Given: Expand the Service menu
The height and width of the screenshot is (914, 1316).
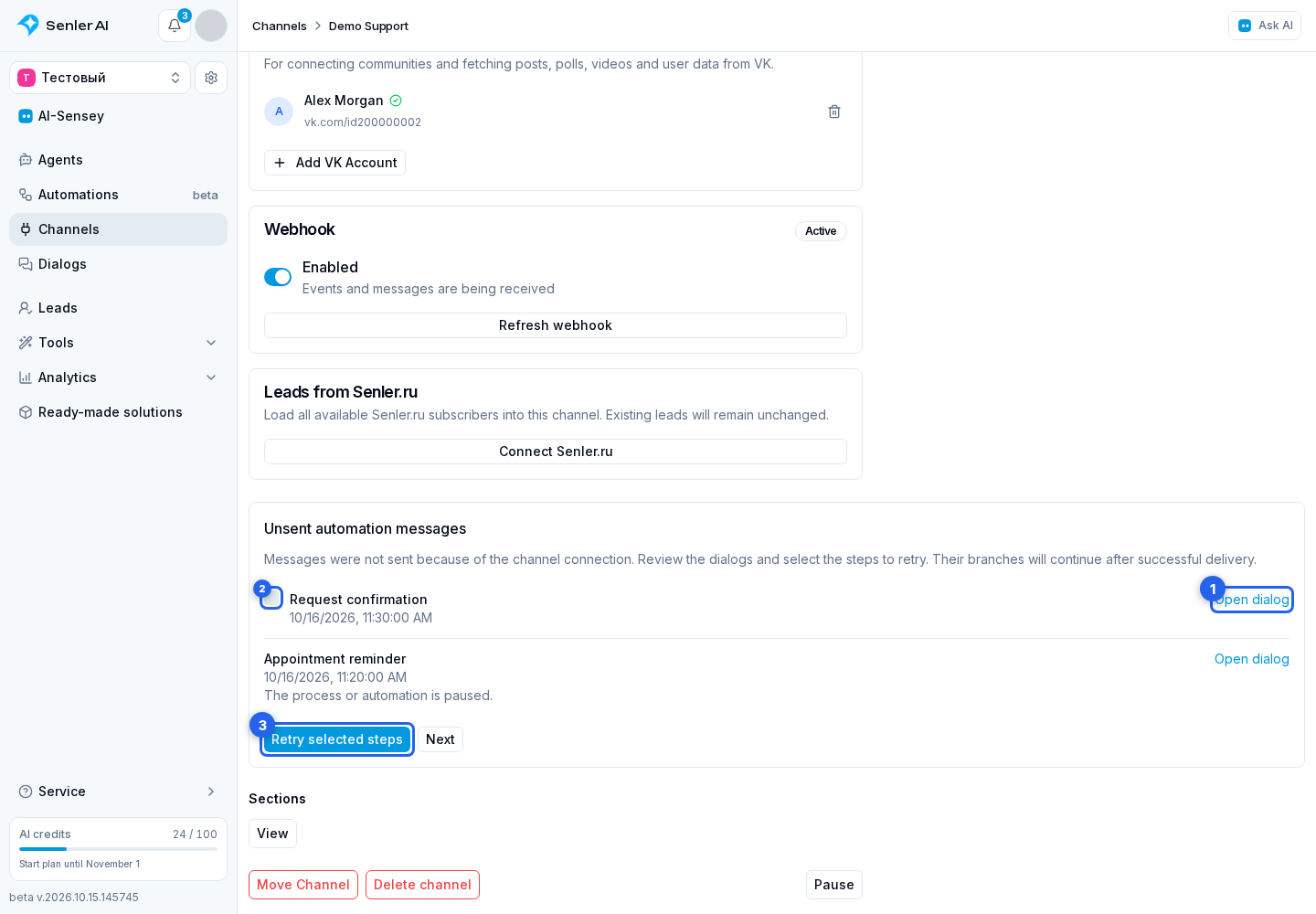Looking at the screenshot, I should tap(118, 792).
